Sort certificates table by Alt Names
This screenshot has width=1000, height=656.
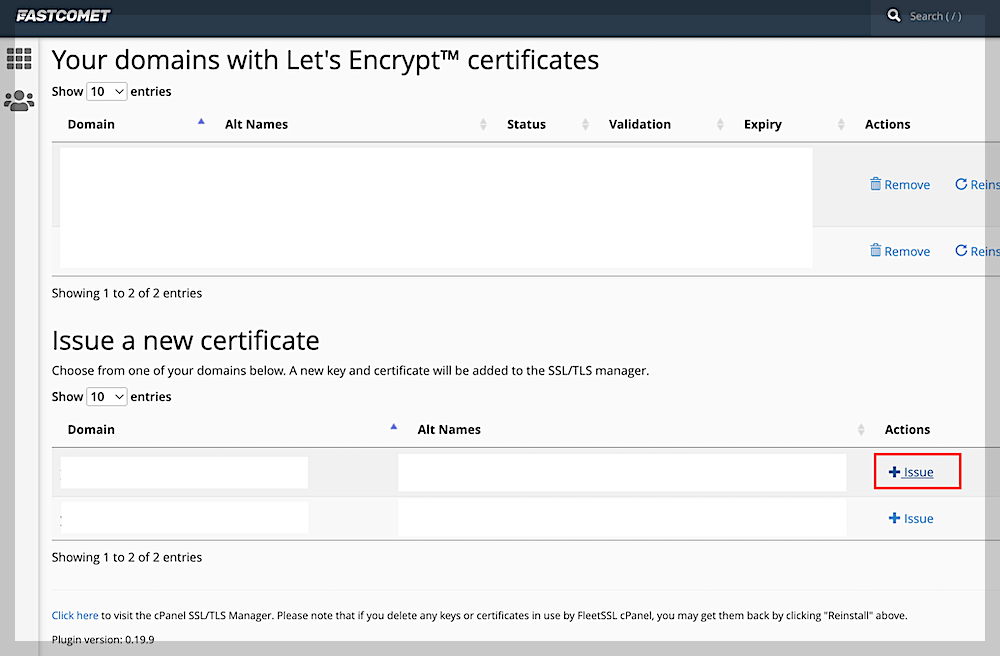pyautogui.click(x=256, y=124)
